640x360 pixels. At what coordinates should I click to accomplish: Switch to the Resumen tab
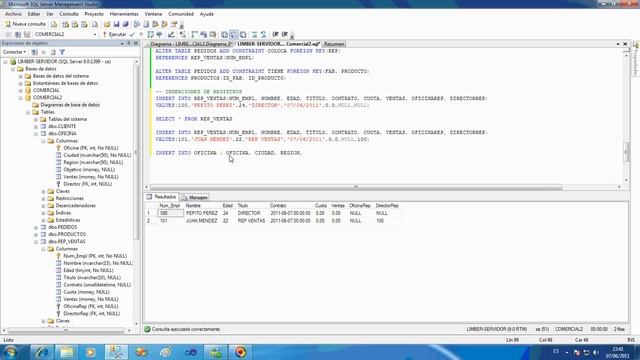point(334,44)
